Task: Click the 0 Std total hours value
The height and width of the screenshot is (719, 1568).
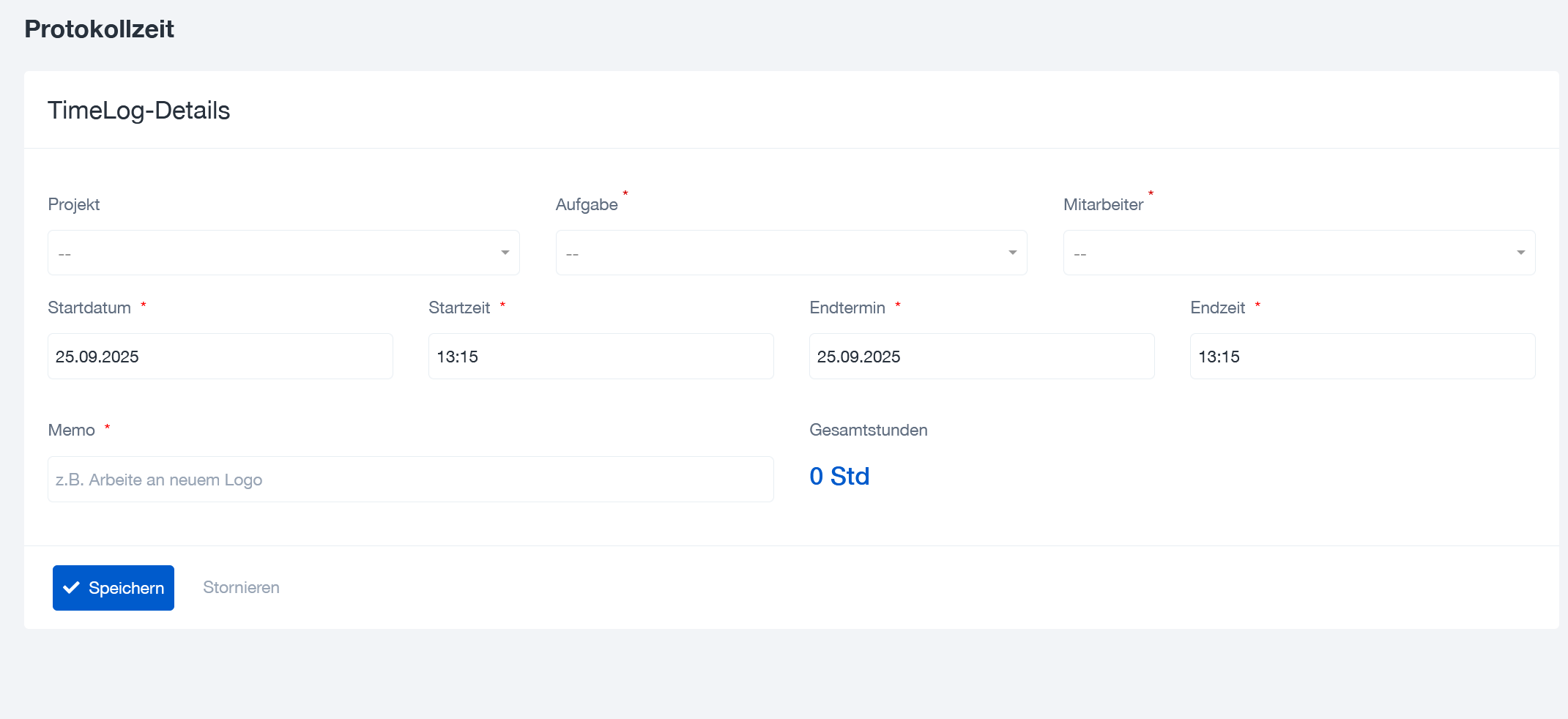Action: (x=839, y=477)
